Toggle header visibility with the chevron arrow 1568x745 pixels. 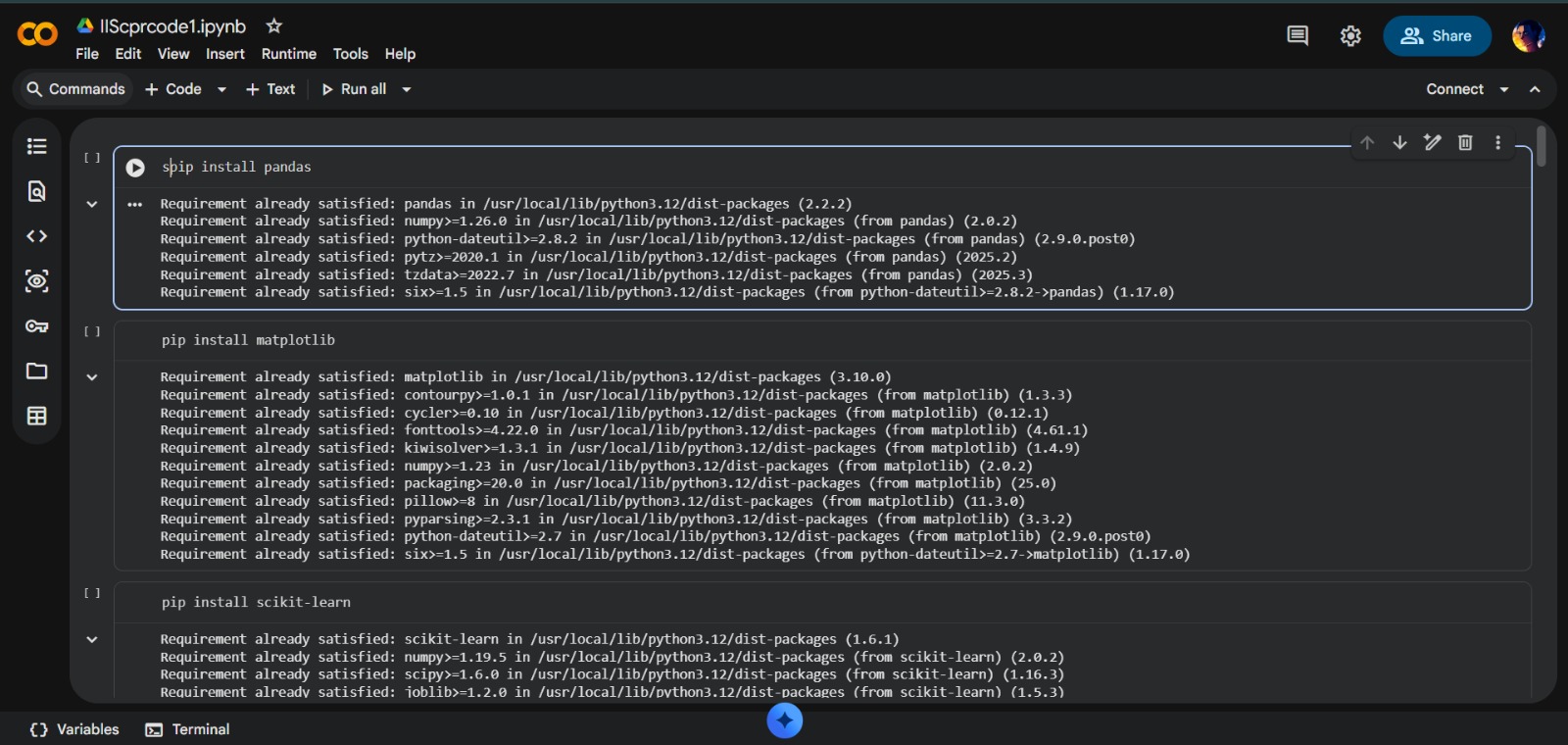click(x=1535, y=89)
